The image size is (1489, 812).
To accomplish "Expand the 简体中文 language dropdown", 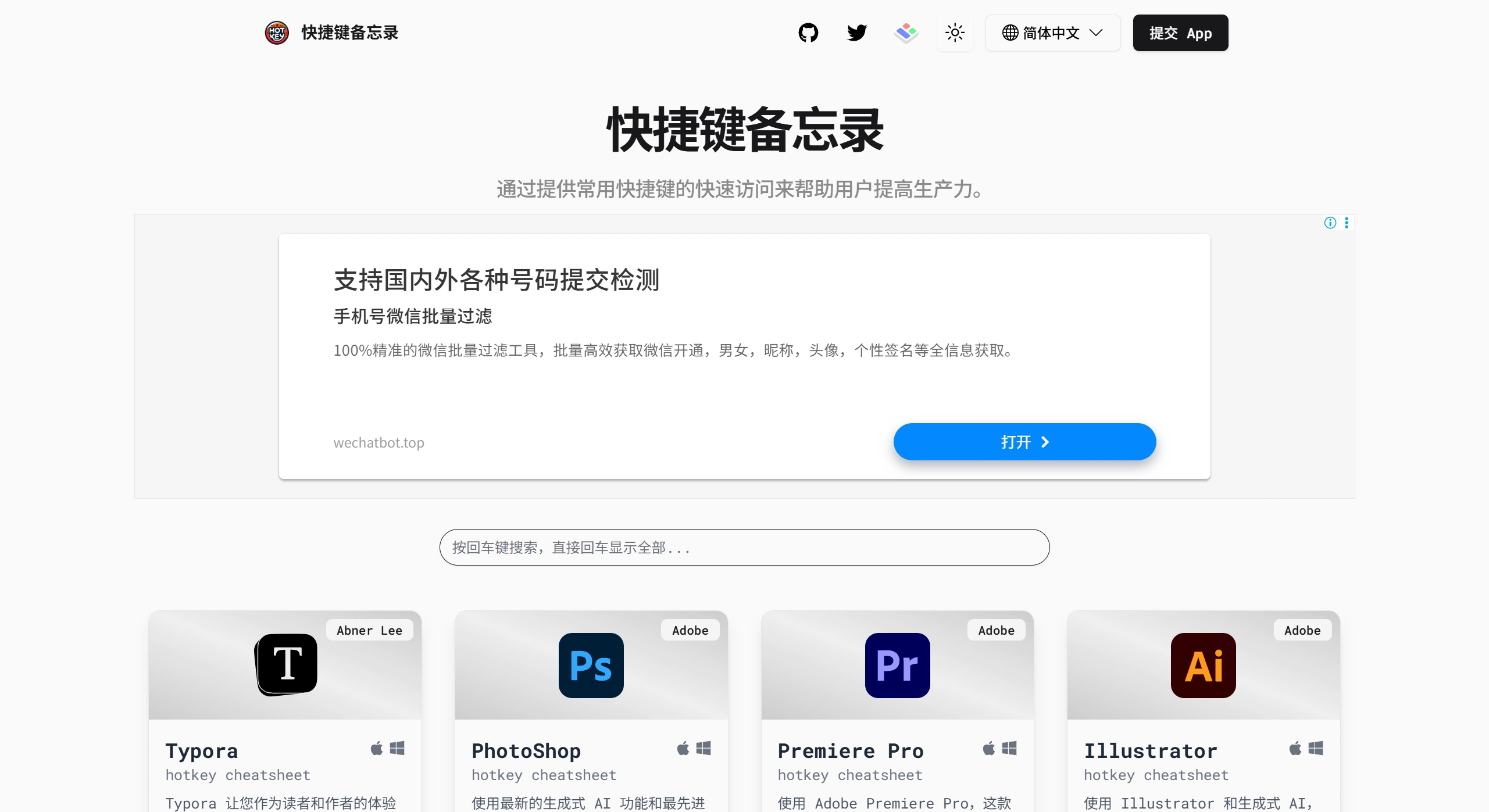I will click(1052, 33).
